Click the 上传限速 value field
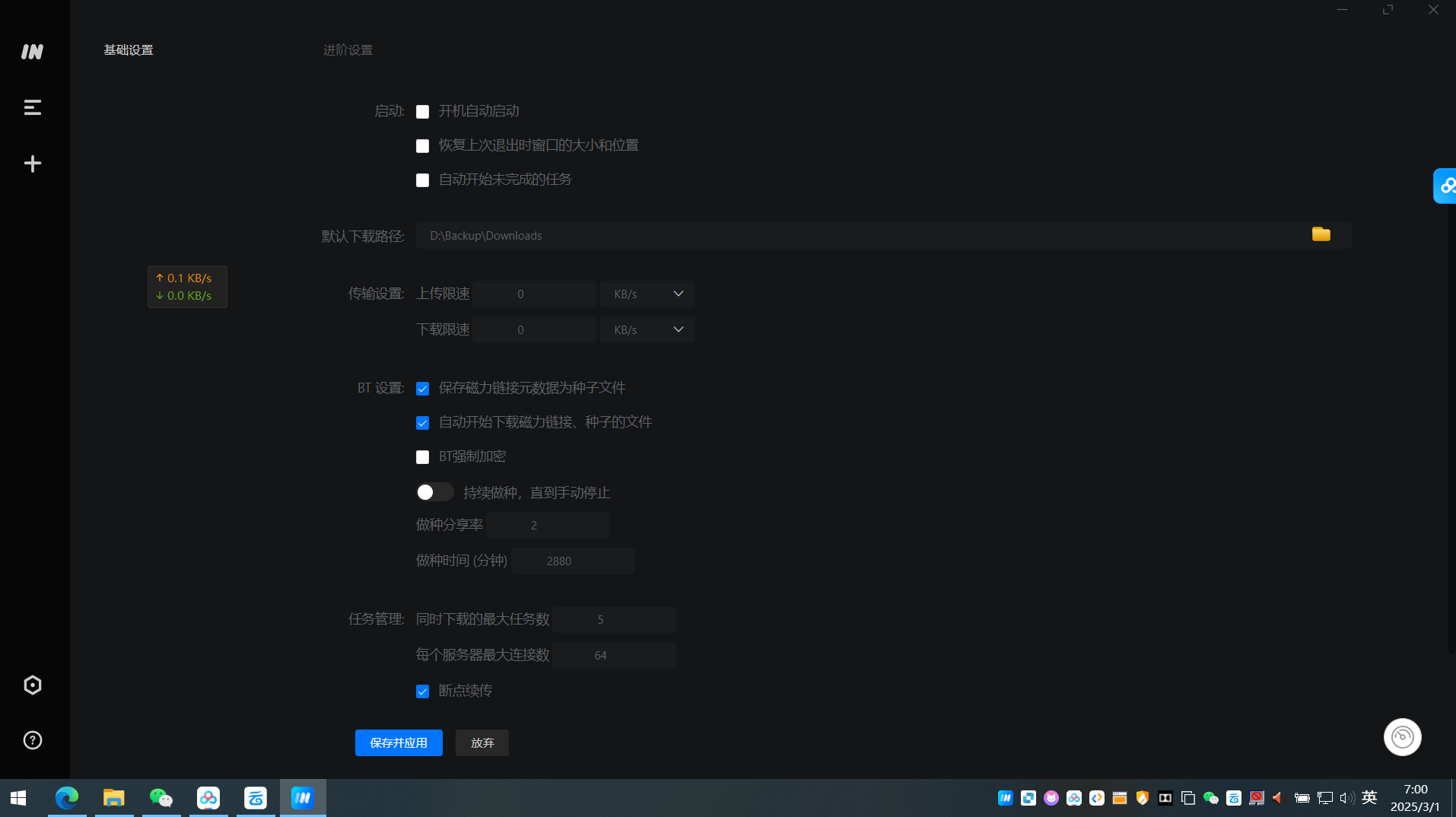The image size is (1456, 817). tap(534, 294)
